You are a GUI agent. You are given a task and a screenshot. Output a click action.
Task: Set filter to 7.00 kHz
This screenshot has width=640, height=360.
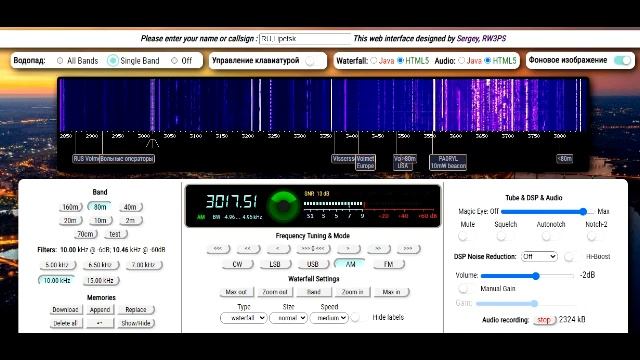click(144, 265)
